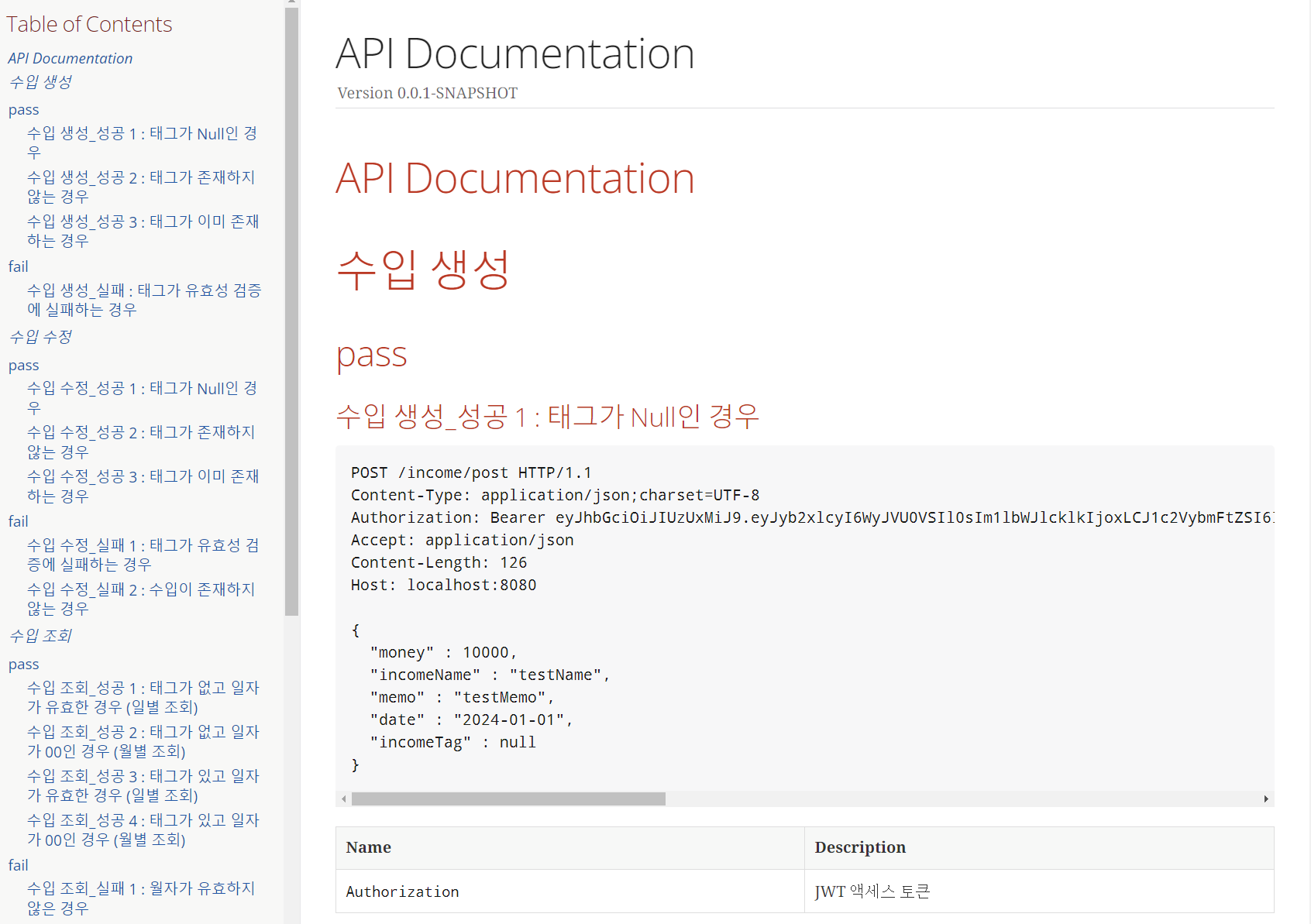Open '수입 조회_성공 2' monthly lookup link
1311x924 pixels.
(143, 742)
